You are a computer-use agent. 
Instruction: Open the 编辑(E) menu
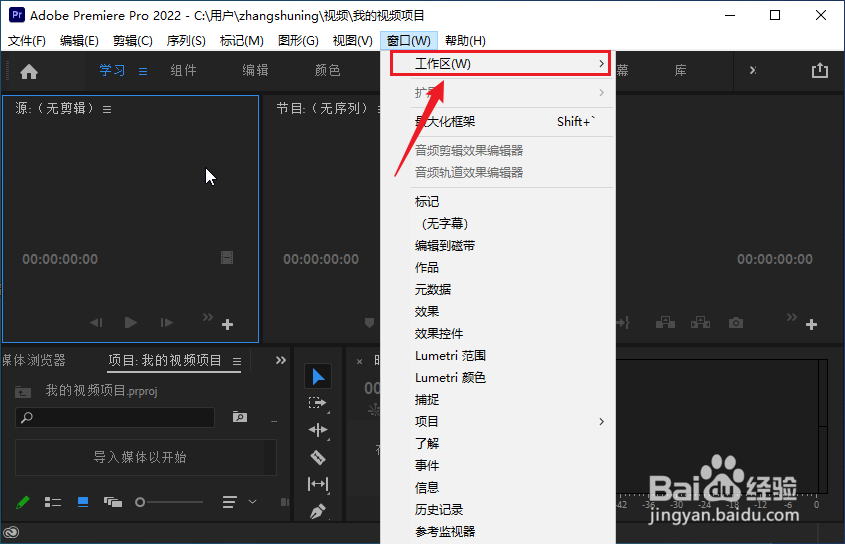click(x=79, y=40)
